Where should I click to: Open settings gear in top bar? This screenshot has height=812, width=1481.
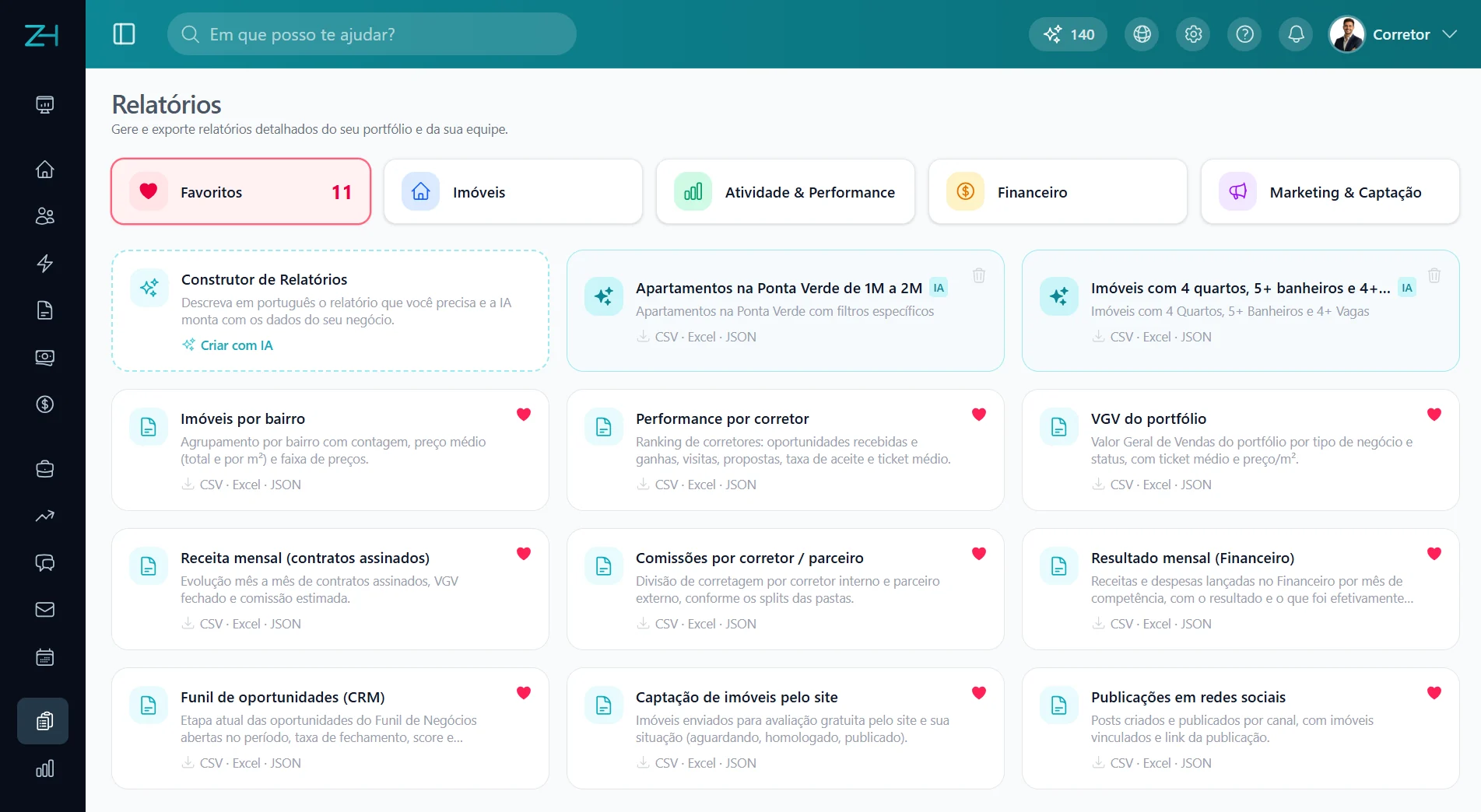tap(1193, 34)
